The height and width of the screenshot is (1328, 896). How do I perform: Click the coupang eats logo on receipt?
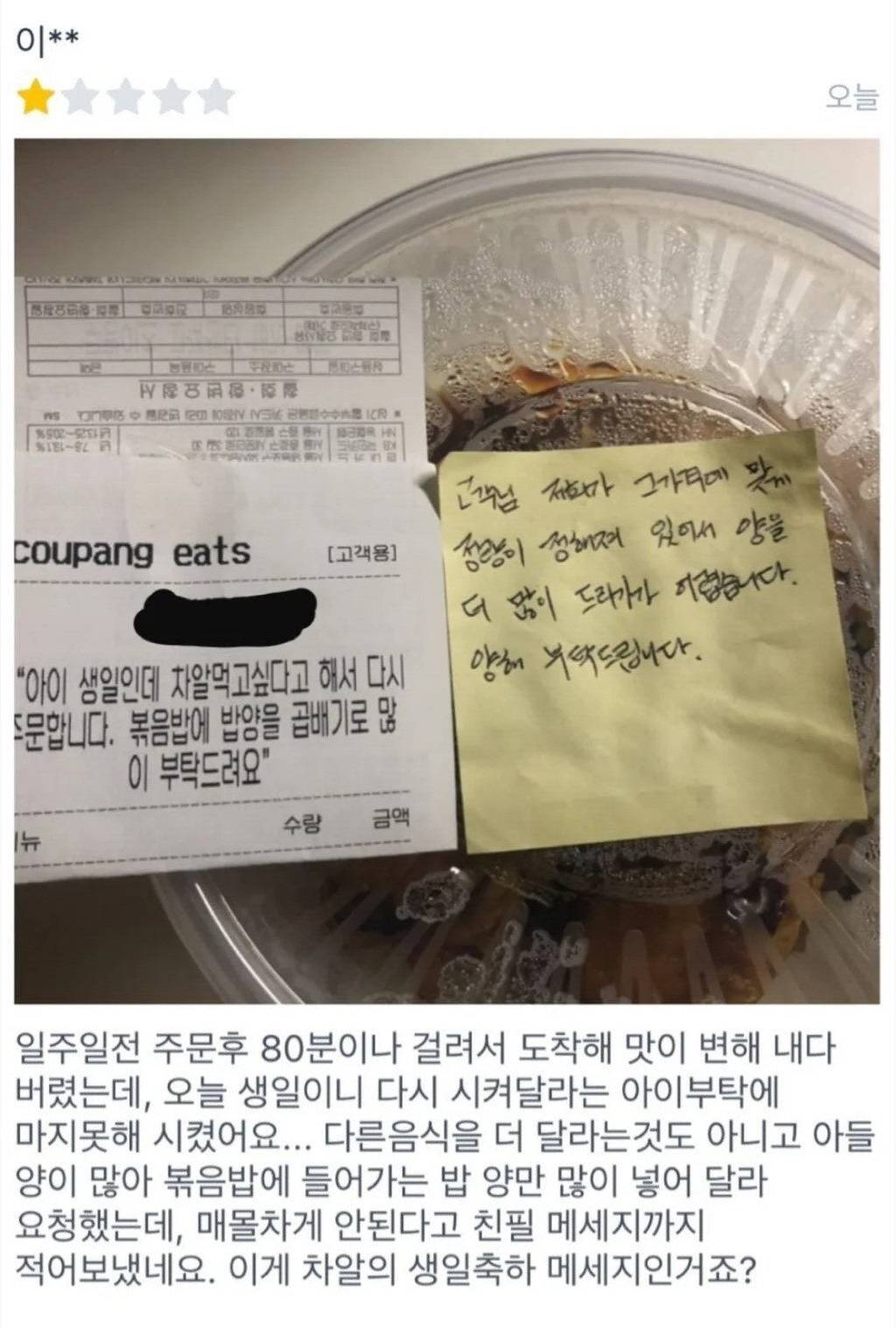coord(131,552)
